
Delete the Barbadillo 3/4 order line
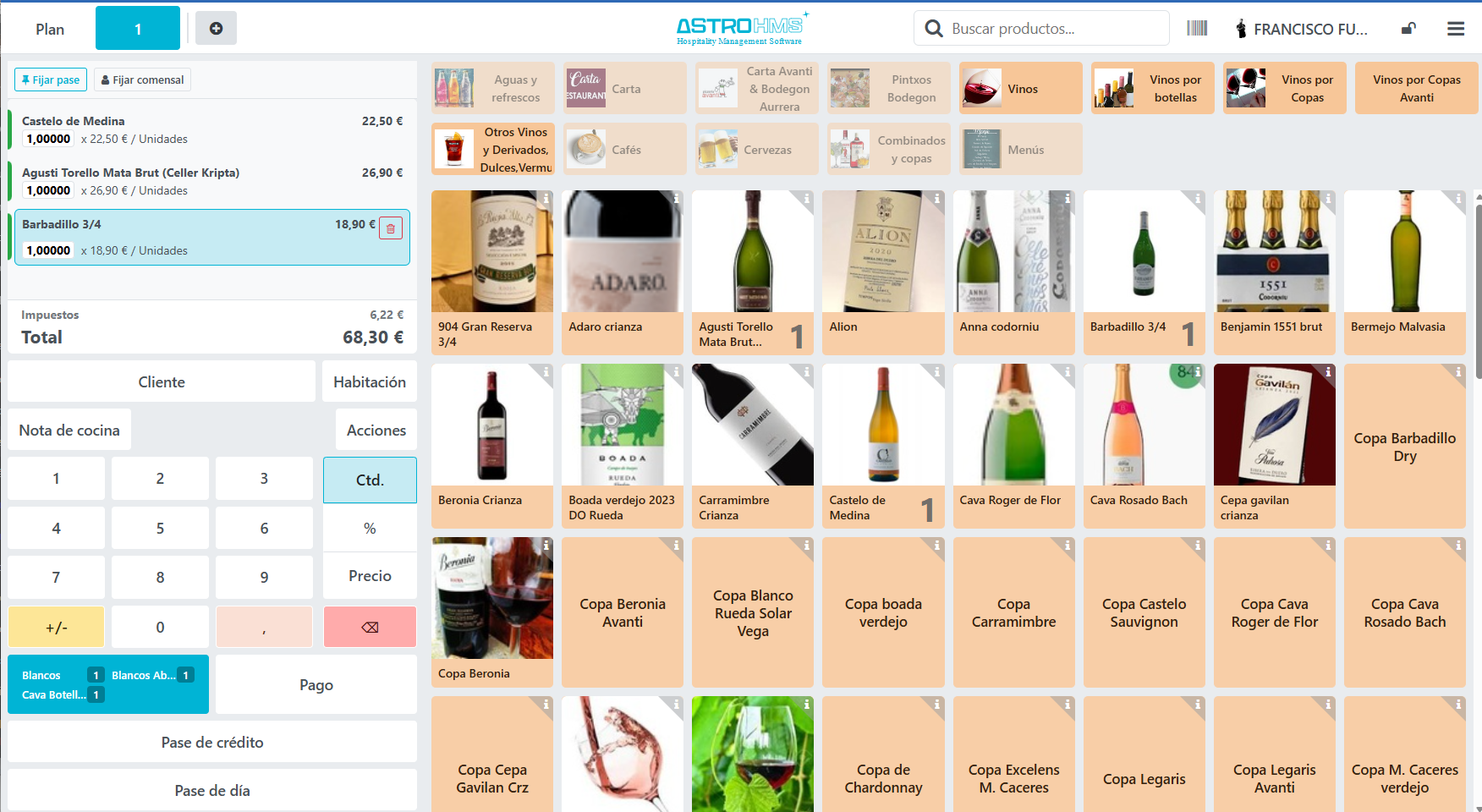[391, 228]
